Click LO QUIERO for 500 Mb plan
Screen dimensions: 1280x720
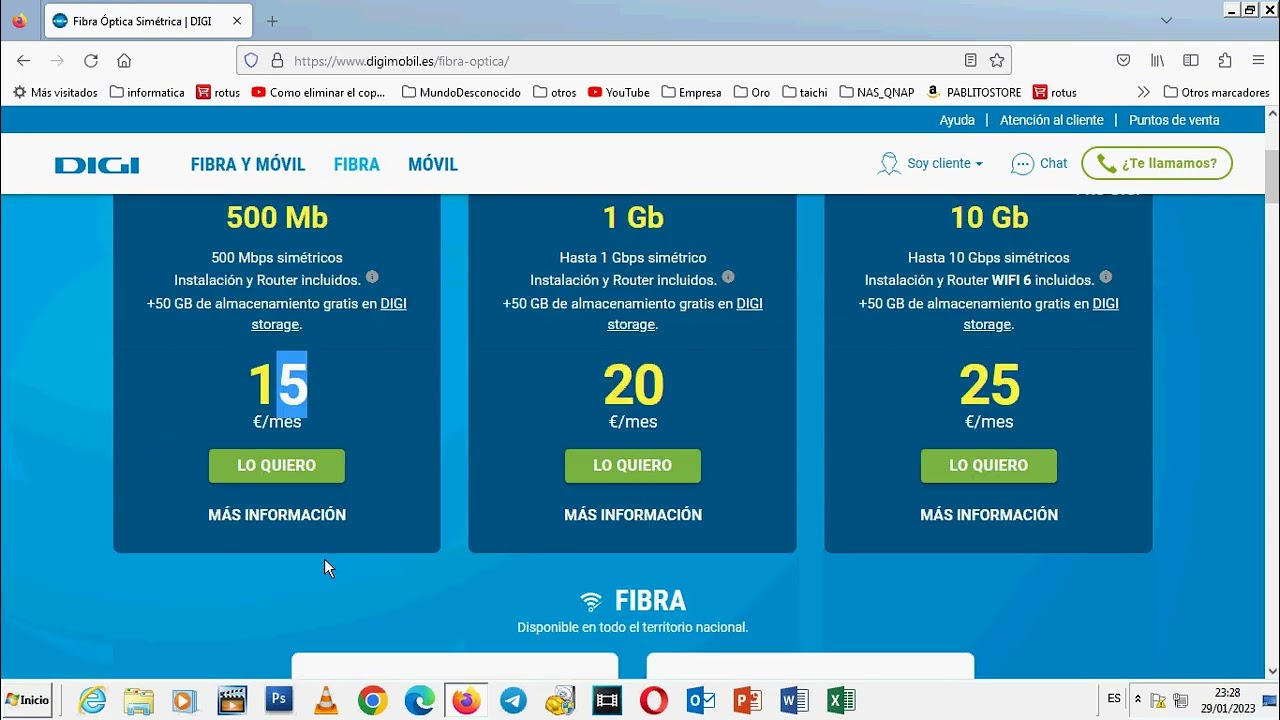[277, 466]
